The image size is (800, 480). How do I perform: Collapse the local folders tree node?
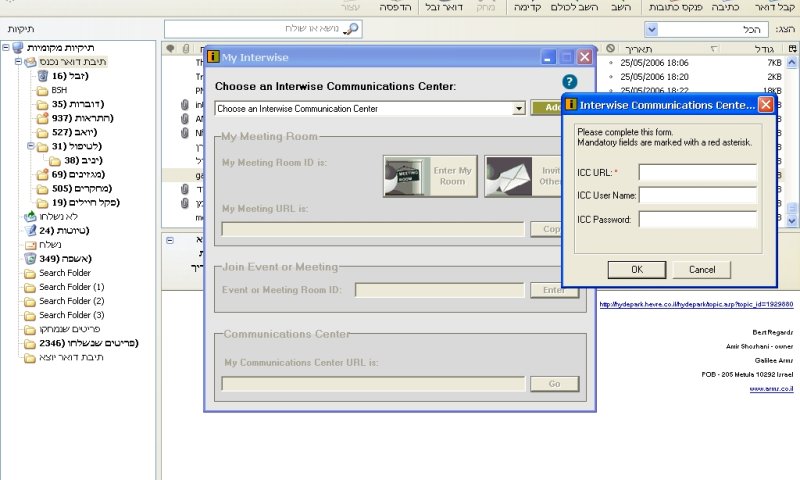[6, 47]
